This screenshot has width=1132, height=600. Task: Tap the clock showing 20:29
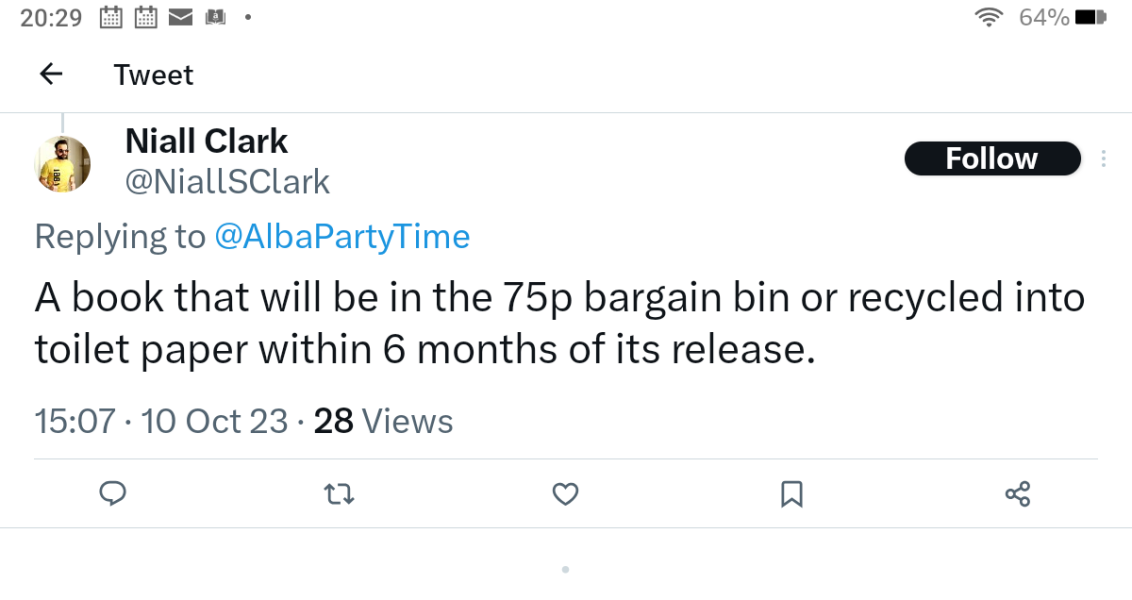tap(48, 16)
